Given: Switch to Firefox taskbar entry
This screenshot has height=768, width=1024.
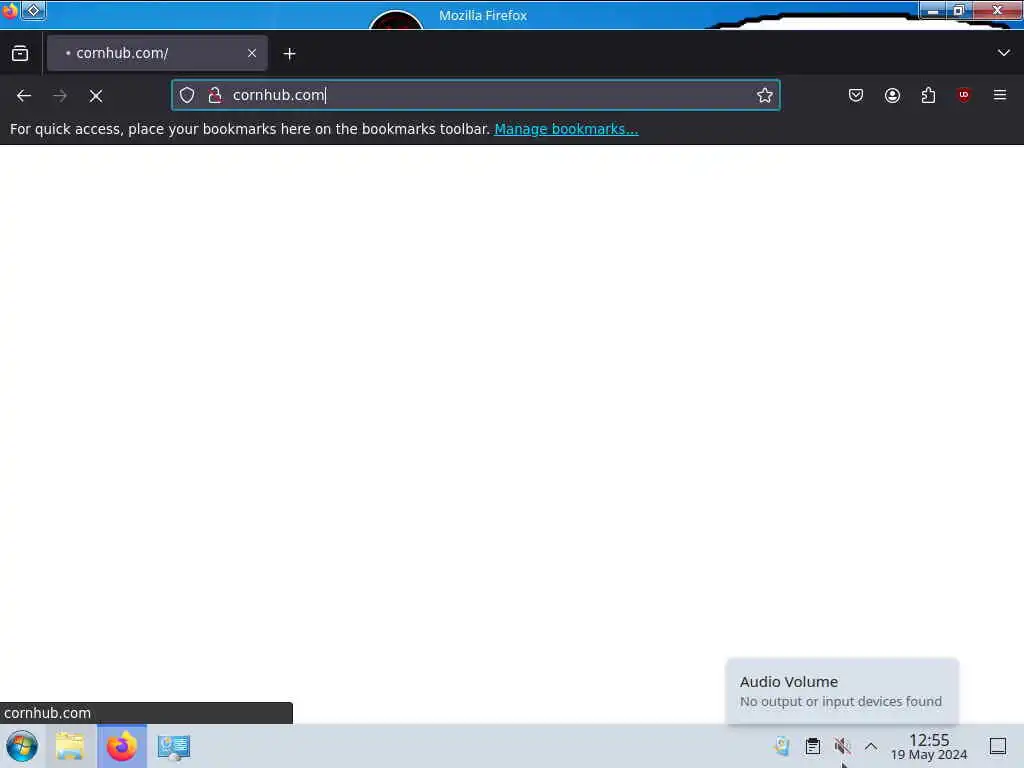Looking at the screenshot, I should (122, 746).
